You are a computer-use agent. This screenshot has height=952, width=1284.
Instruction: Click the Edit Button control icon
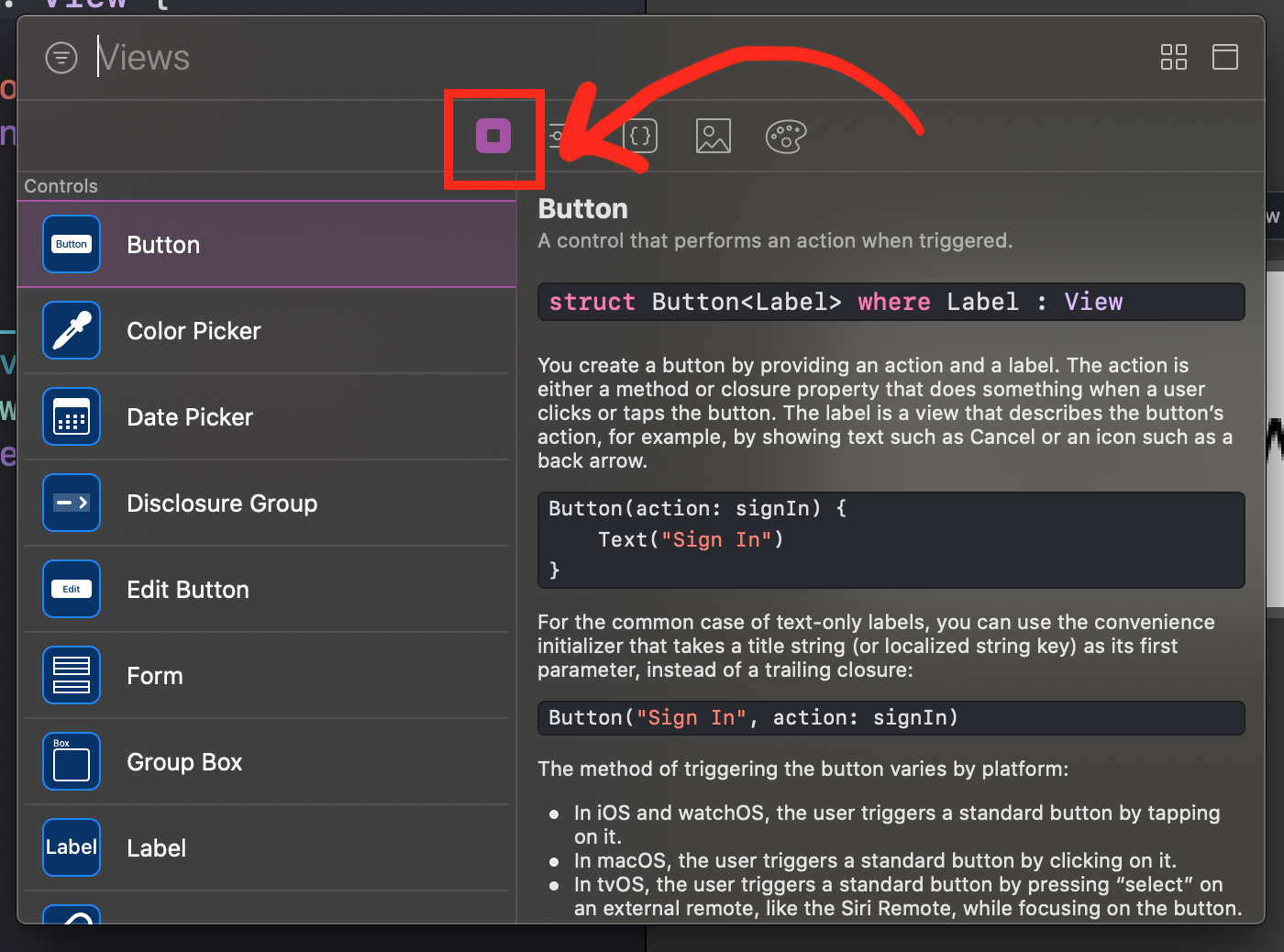[x=72, y=589]
